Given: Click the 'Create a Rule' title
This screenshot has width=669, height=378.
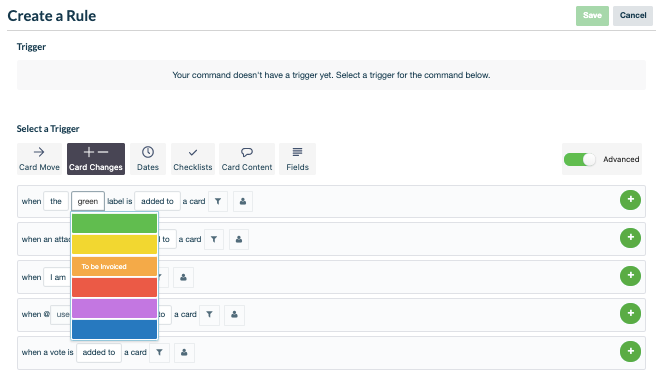Looking at the screenshot, I should tap(52, 16).
